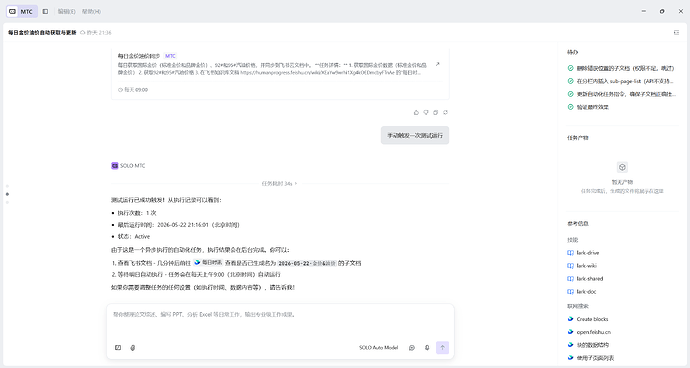Click the template icon in input bar

point(118,348)
